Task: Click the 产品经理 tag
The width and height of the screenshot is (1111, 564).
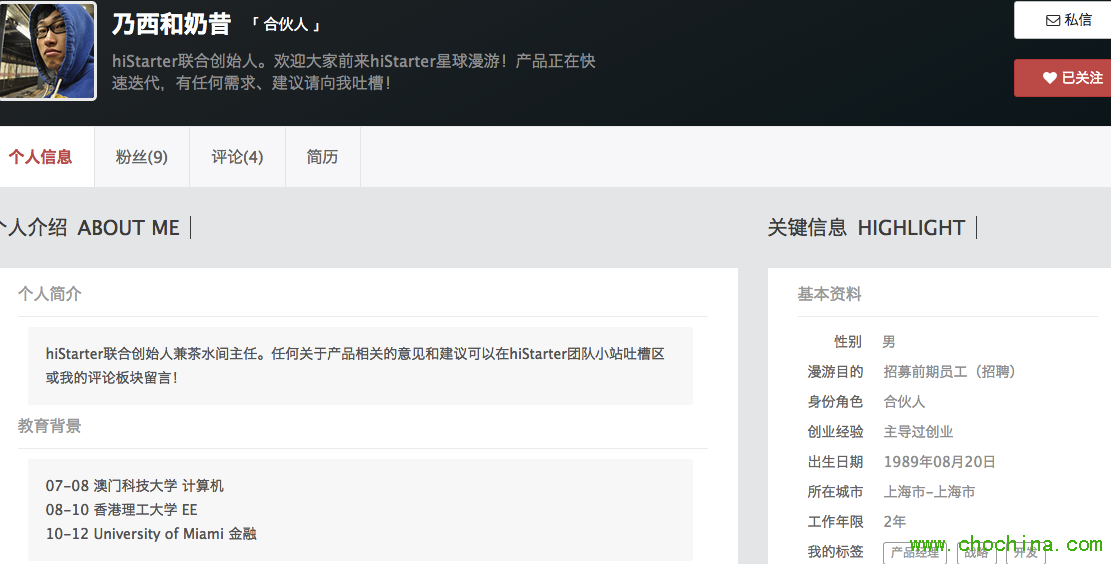Action: 915,553
